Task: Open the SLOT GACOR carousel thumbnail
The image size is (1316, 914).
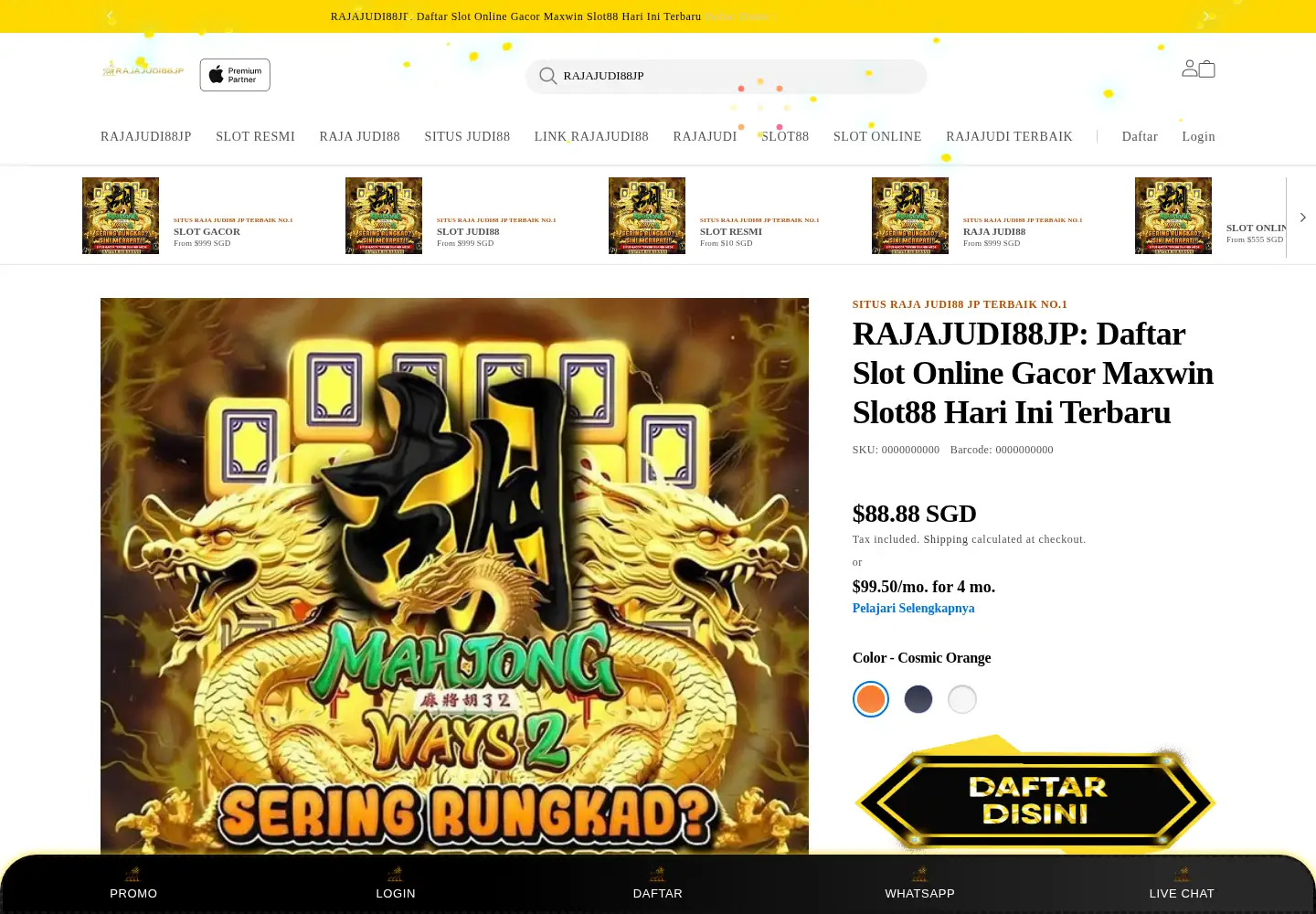Action: click(121, 216)
